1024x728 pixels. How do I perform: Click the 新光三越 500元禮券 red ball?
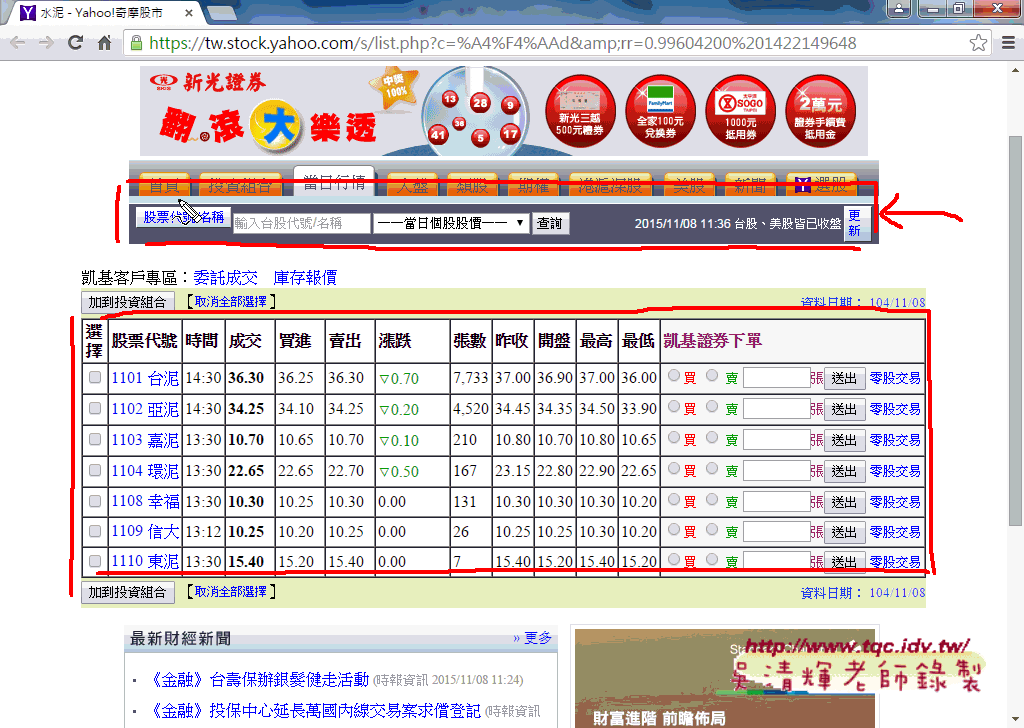(x=581, y=110)
